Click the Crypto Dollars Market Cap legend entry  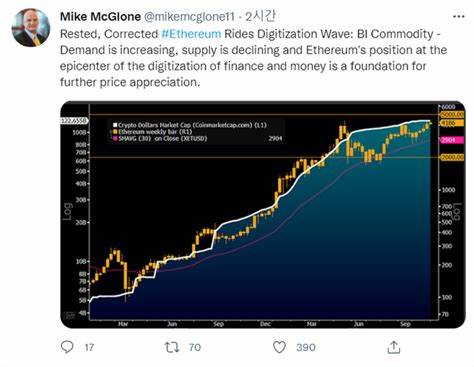[x=190, y=125]
